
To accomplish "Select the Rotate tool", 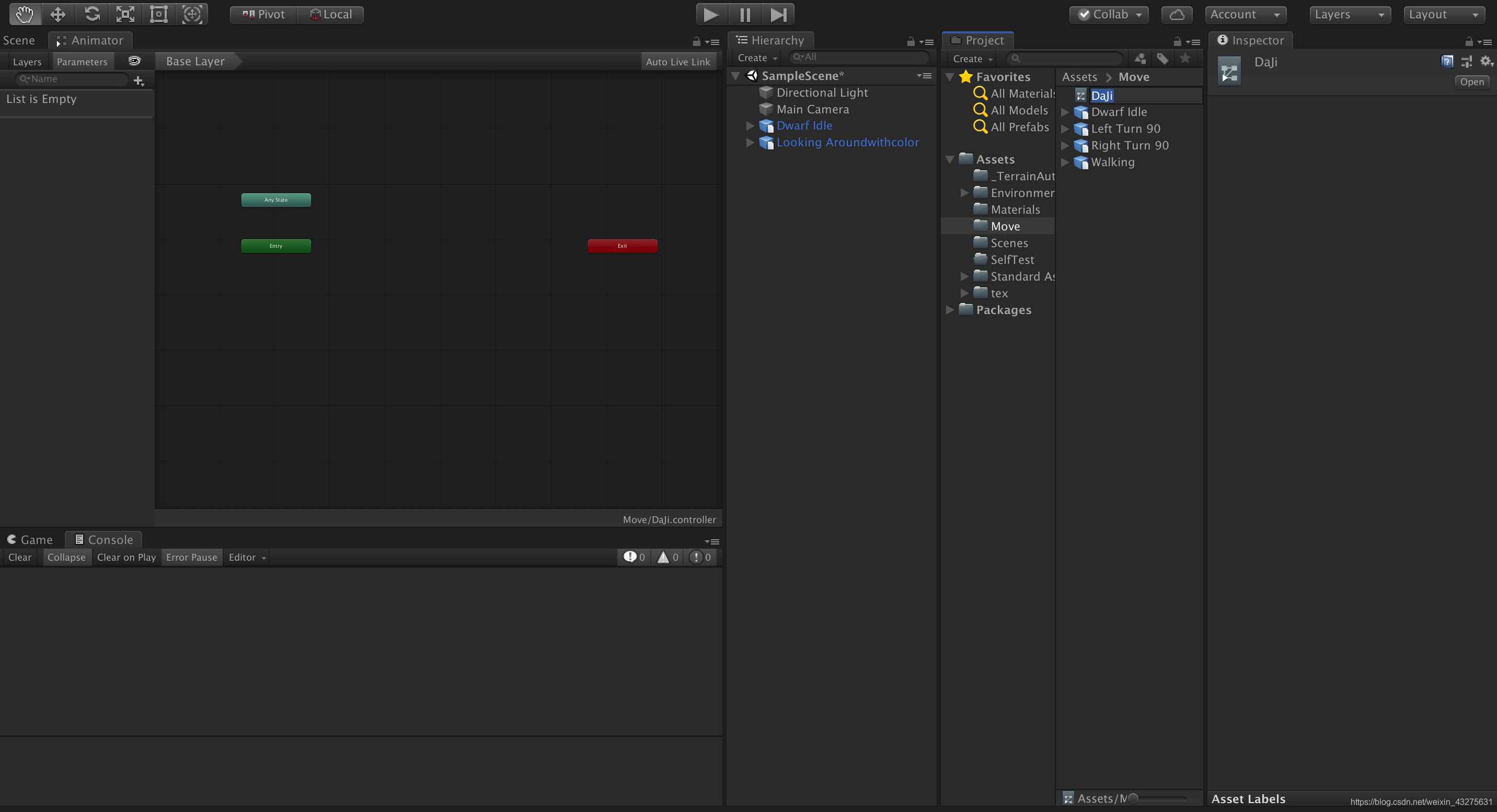I will [x=92, y=15].
